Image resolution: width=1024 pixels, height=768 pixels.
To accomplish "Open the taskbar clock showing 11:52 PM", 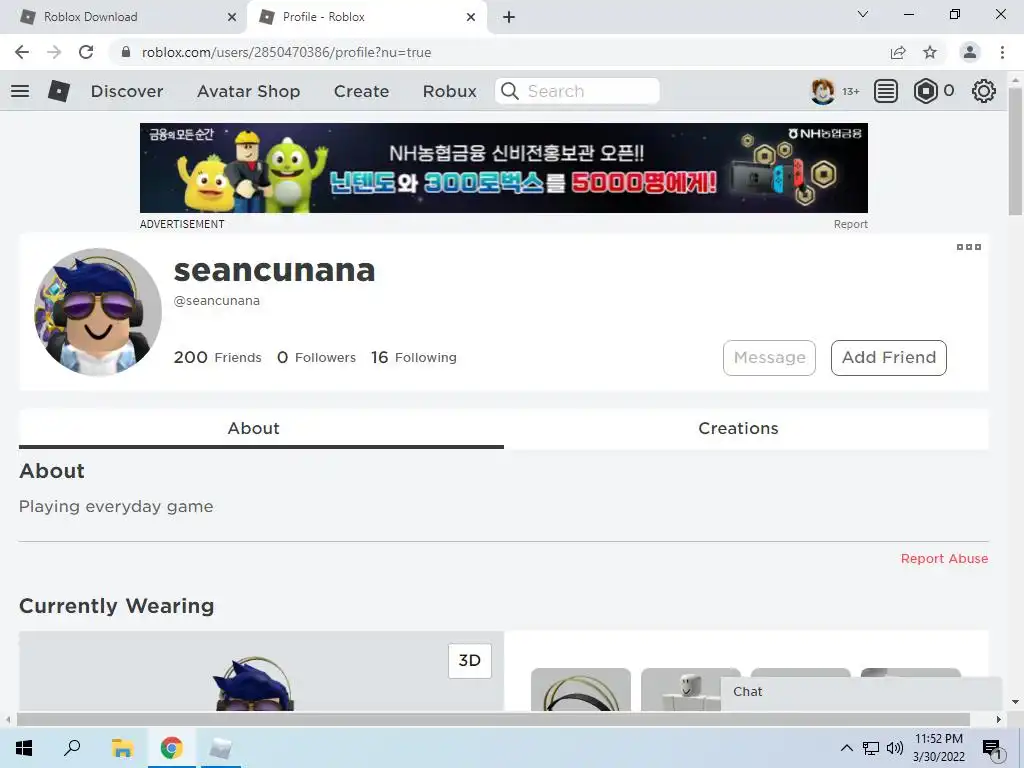I will pos(938,748).
